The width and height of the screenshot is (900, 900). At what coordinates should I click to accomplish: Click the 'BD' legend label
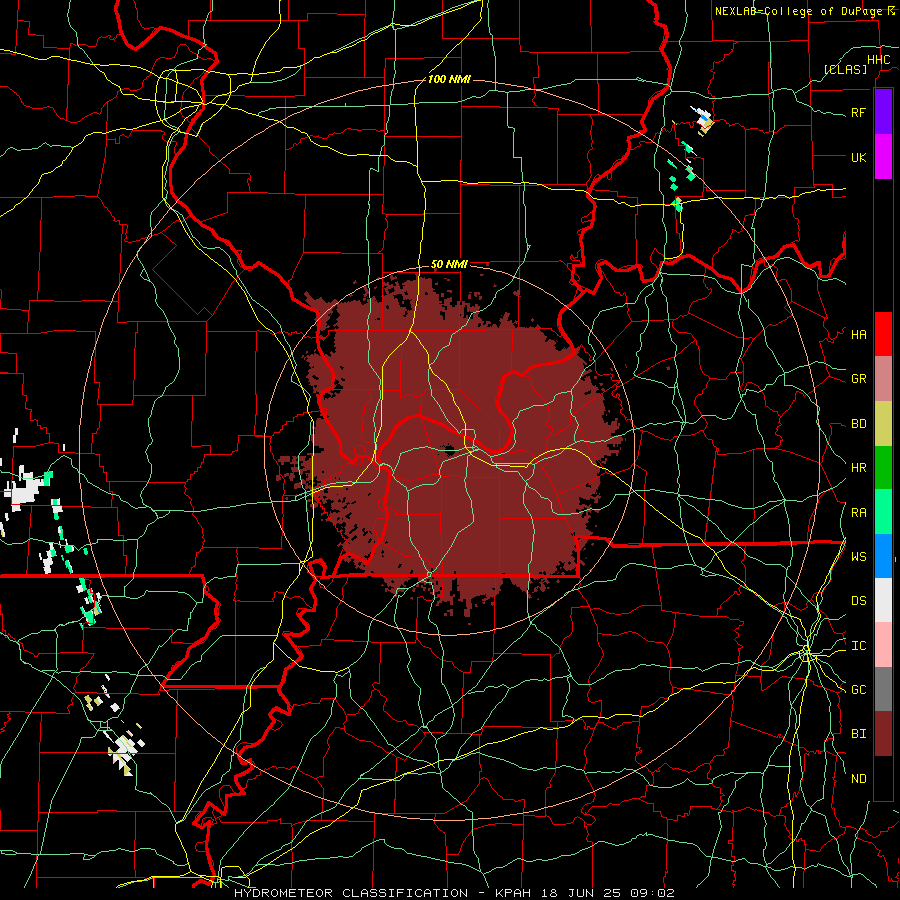858,424
